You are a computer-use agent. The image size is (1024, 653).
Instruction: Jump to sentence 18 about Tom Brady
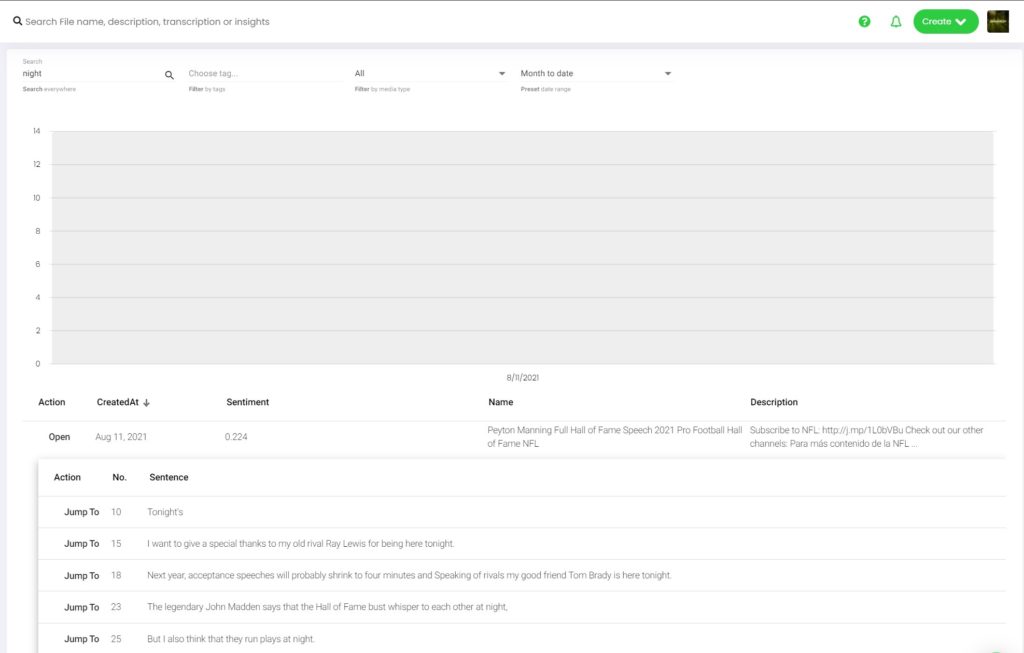click(x=81, y=576)
